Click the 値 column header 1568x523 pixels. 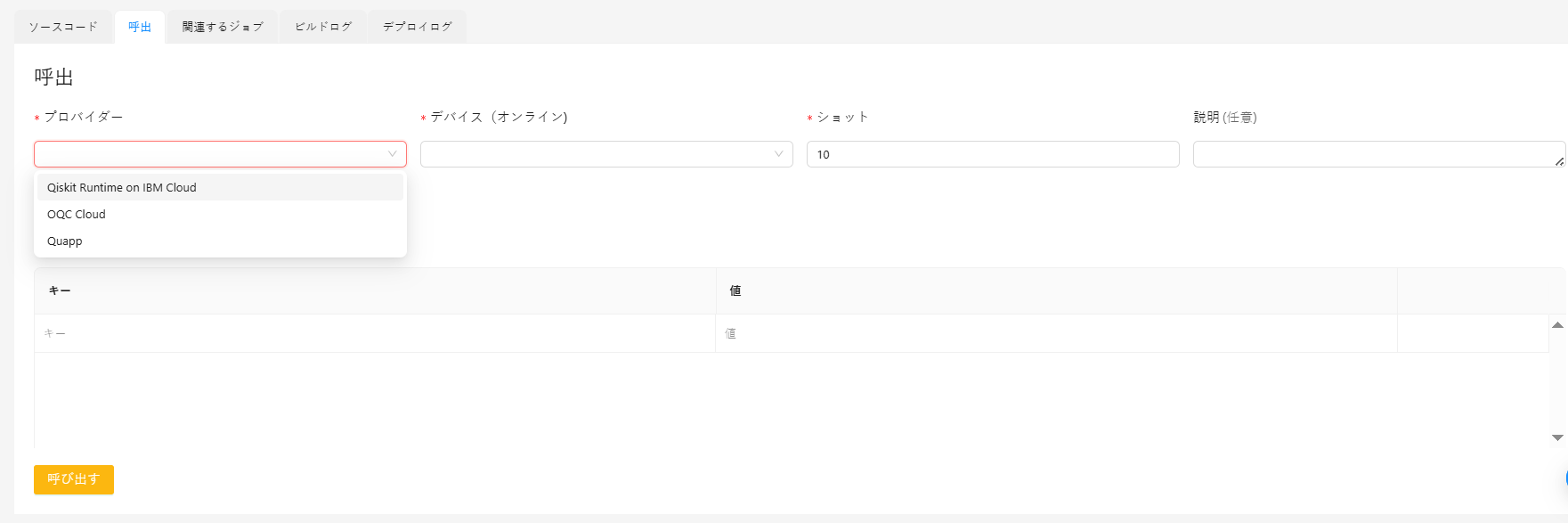[x=735, y=290]
